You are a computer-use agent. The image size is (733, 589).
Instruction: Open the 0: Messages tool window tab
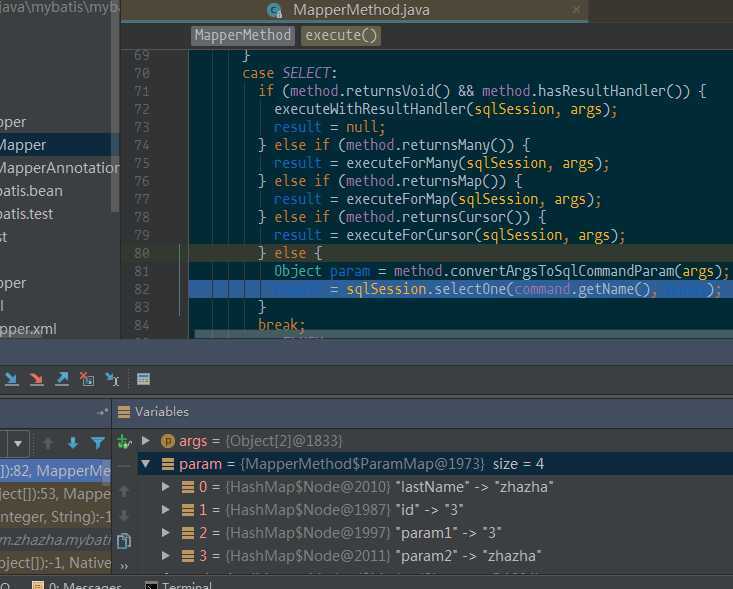click(78, 584)
